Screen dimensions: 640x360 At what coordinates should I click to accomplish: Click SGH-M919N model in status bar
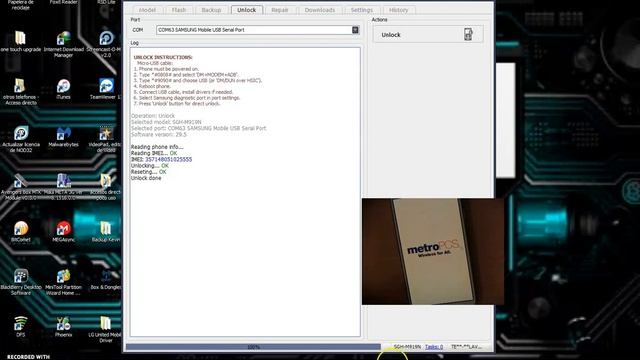tap(407, 347)
